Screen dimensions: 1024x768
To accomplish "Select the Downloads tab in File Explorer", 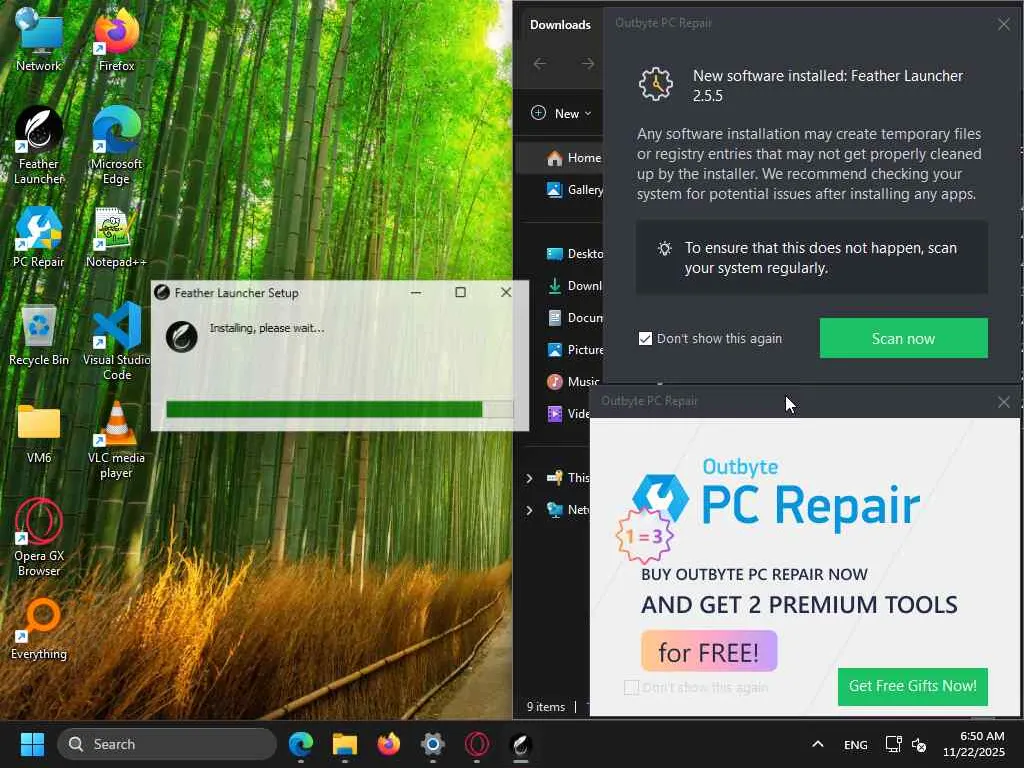I will (x=560, y=25).
